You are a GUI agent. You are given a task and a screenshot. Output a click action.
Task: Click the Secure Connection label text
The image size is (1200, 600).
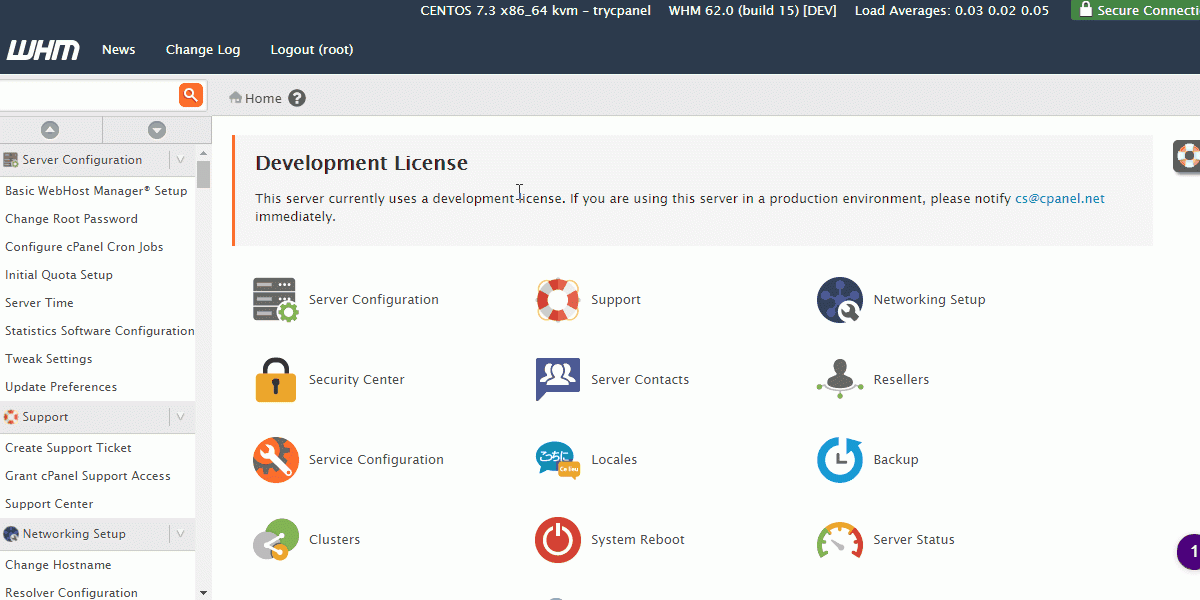click(x=1148, y=10)
